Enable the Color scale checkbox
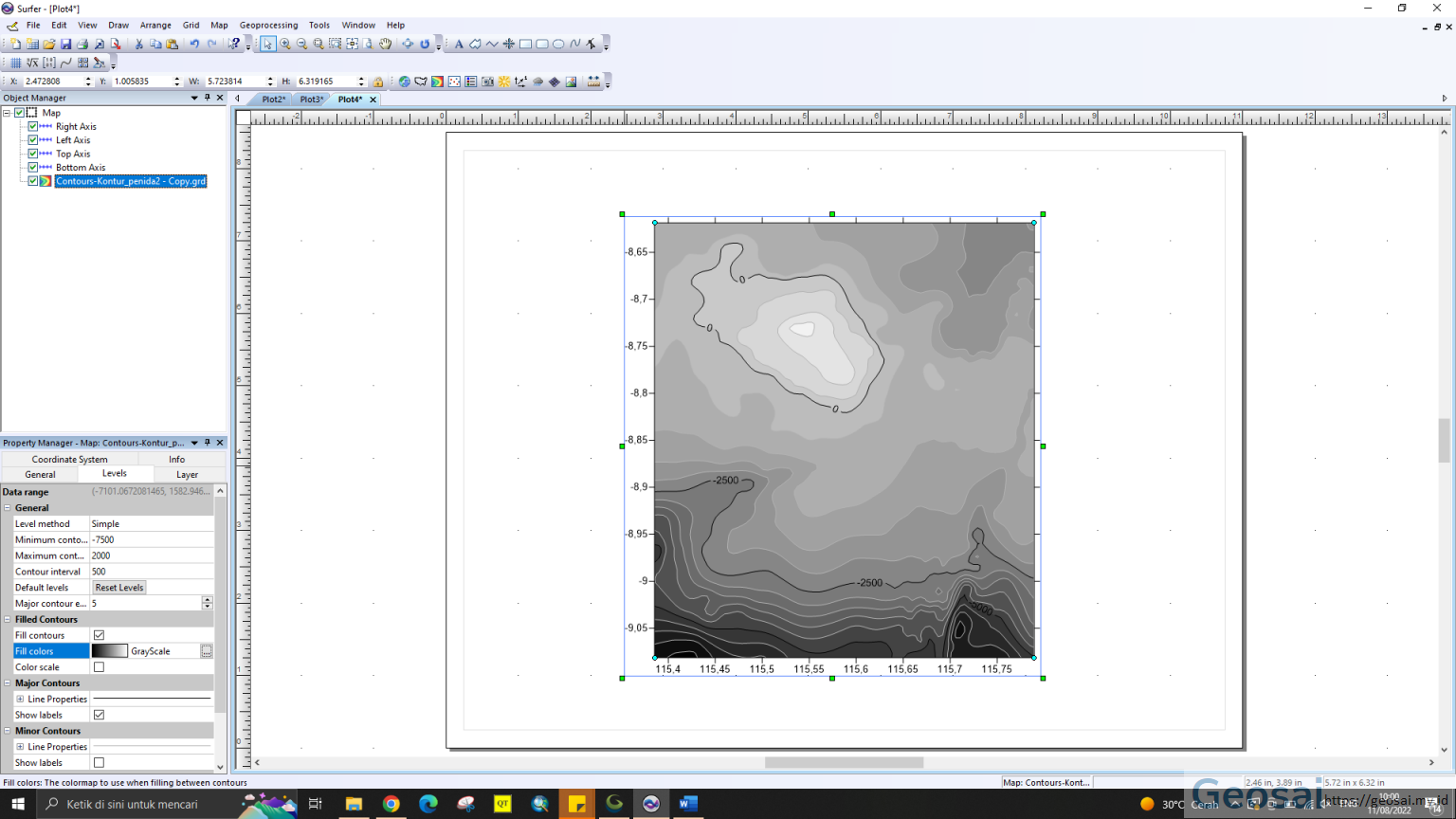 (x=99, y=666)
